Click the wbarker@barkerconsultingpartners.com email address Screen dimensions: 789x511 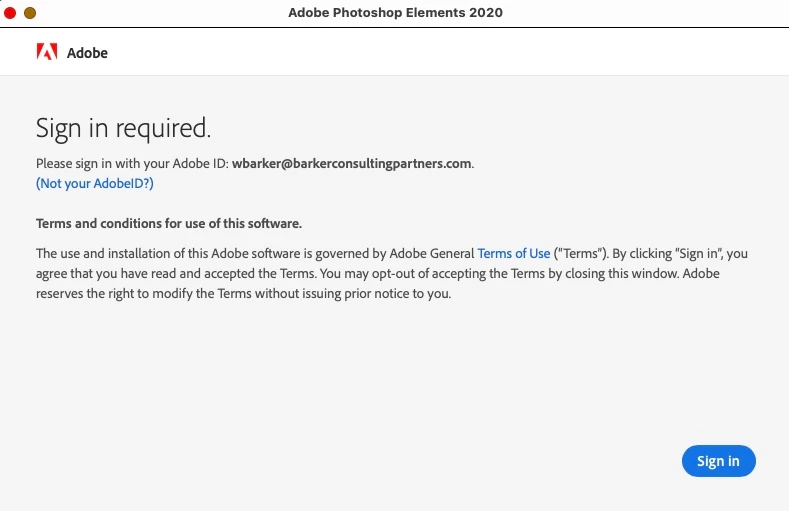tap(351, 164)
